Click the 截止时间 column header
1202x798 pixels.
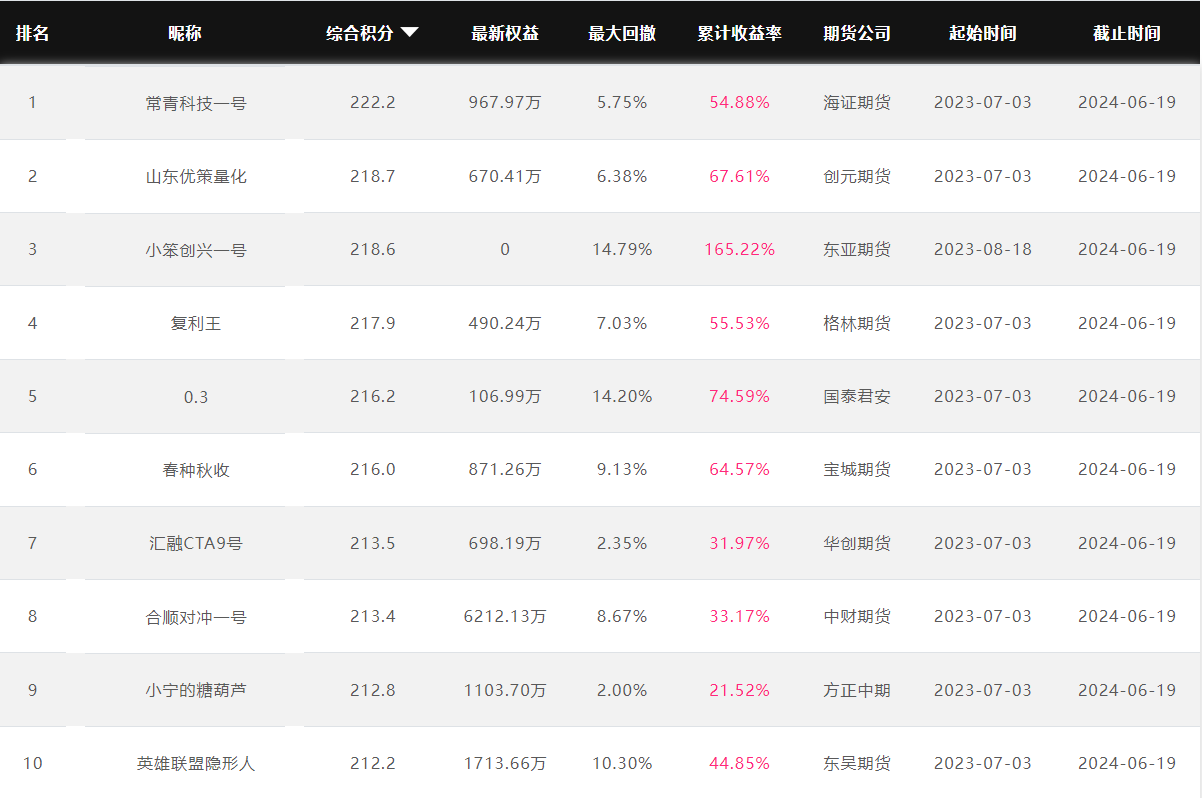pyautogui.click(x=1127, y=33)
